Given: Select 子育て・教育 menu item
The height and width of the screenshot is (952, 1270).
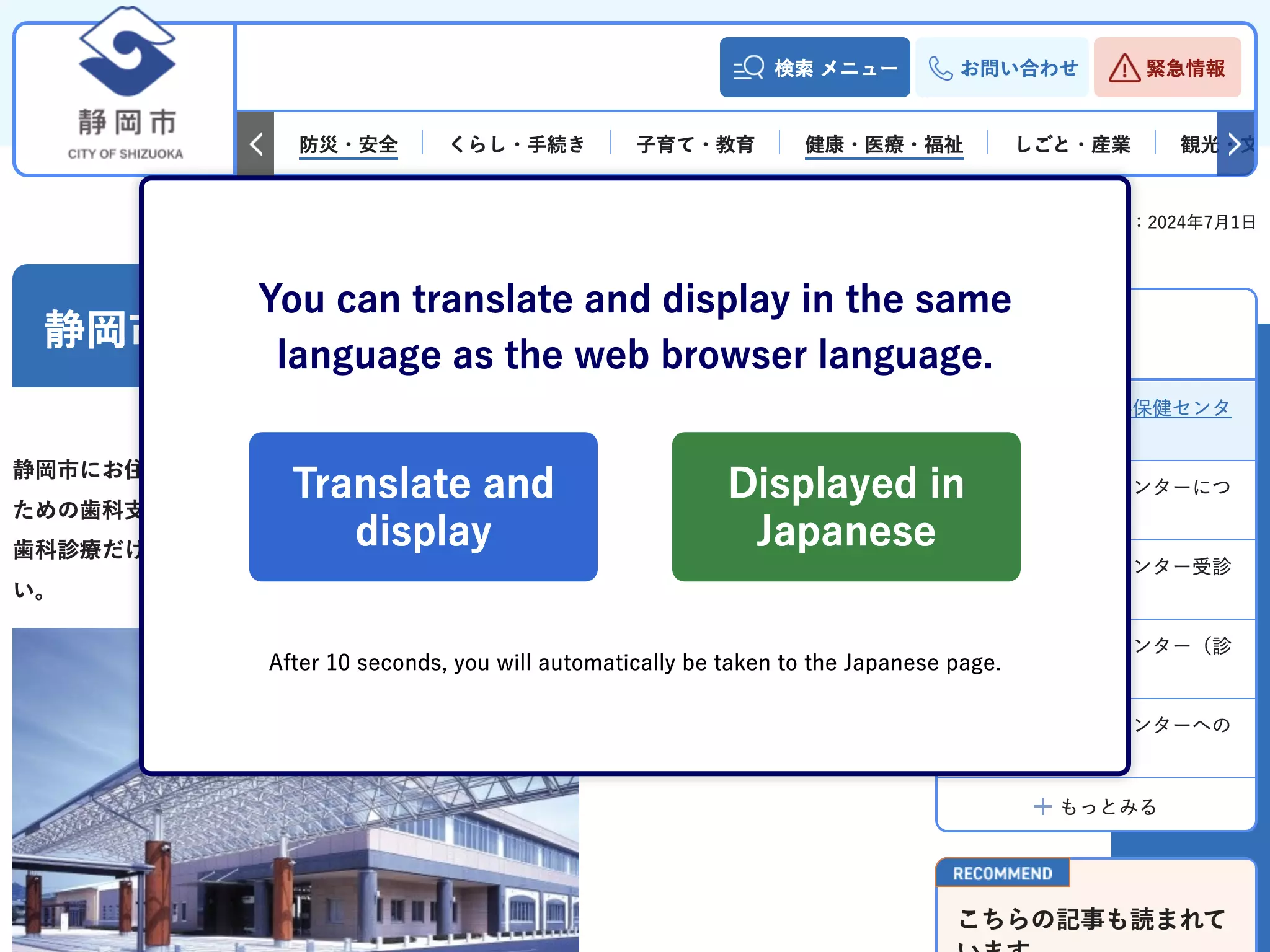Looking at the screenshot, I should [695, 144].
